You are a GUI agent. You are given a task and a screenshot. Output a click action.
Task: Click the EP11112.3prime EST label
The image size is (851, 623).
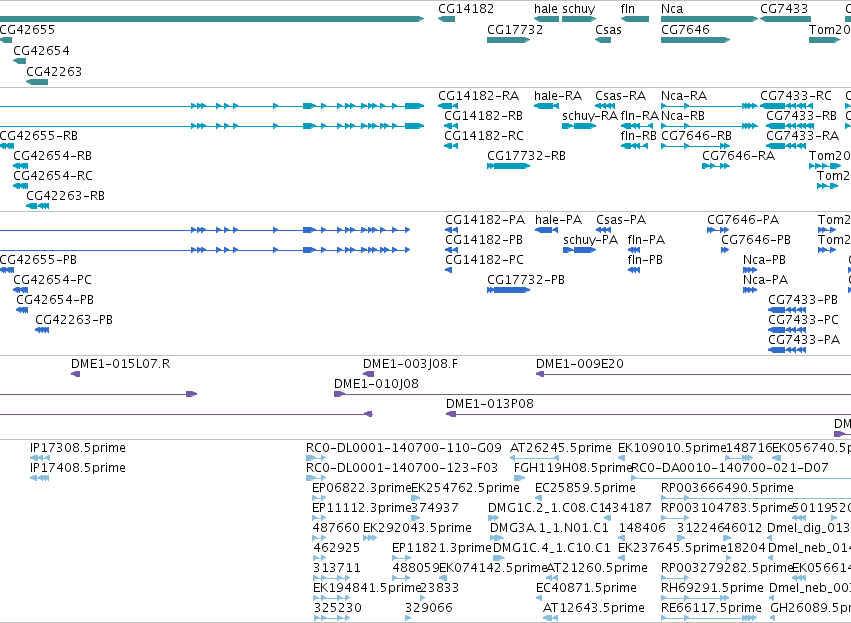point(361,508)
